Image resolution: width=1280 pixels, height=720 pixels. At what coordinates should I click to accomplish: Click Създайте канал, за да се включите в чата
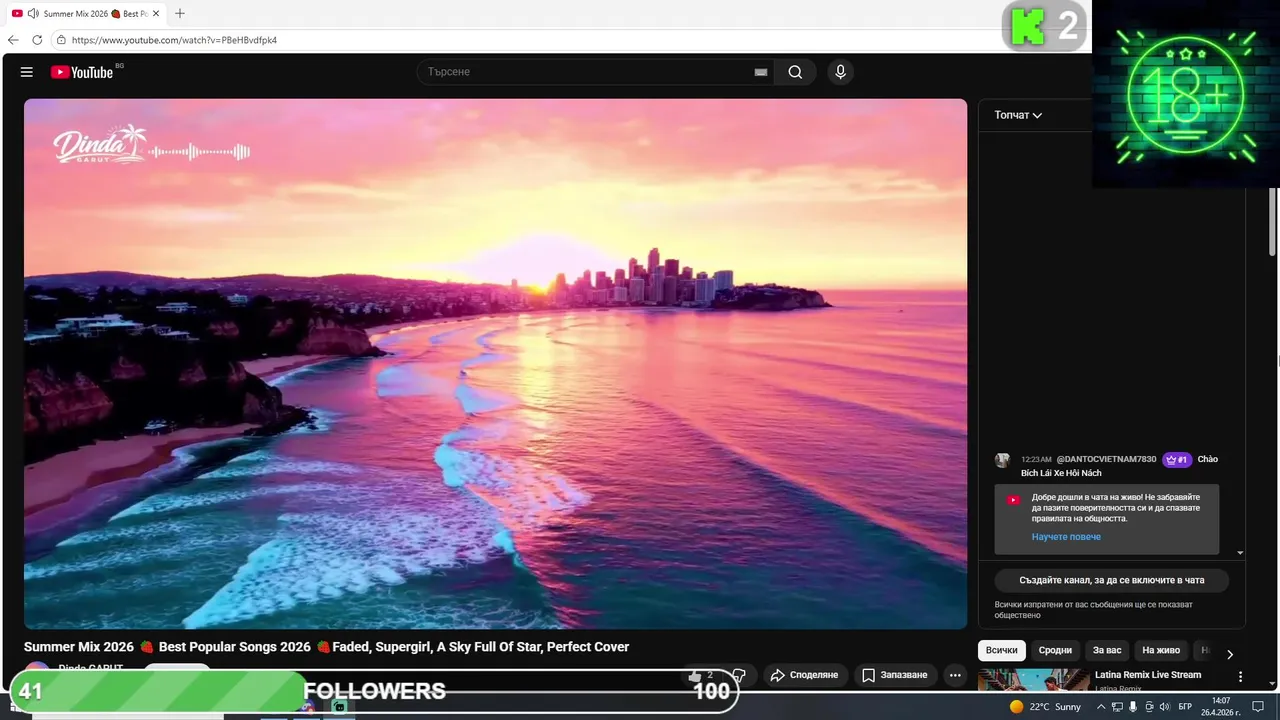click(1111, 580)
